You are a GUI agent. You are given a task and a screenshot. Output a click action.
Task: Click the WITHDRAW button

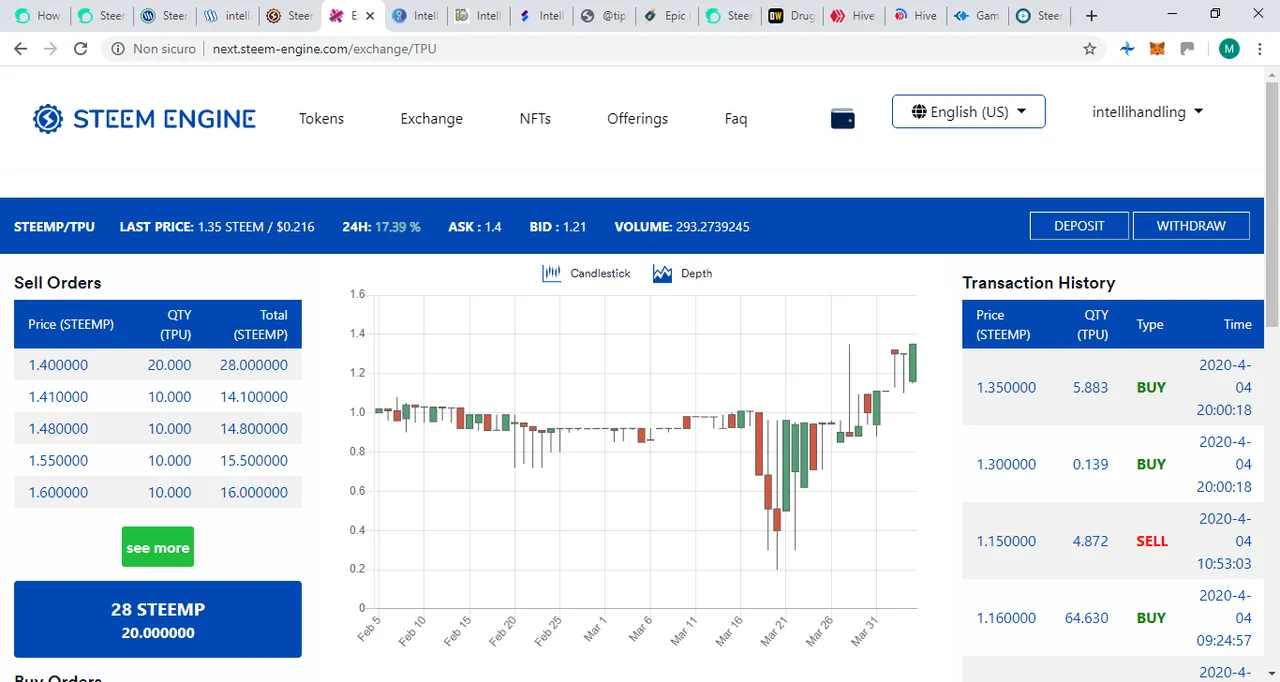1191,226
